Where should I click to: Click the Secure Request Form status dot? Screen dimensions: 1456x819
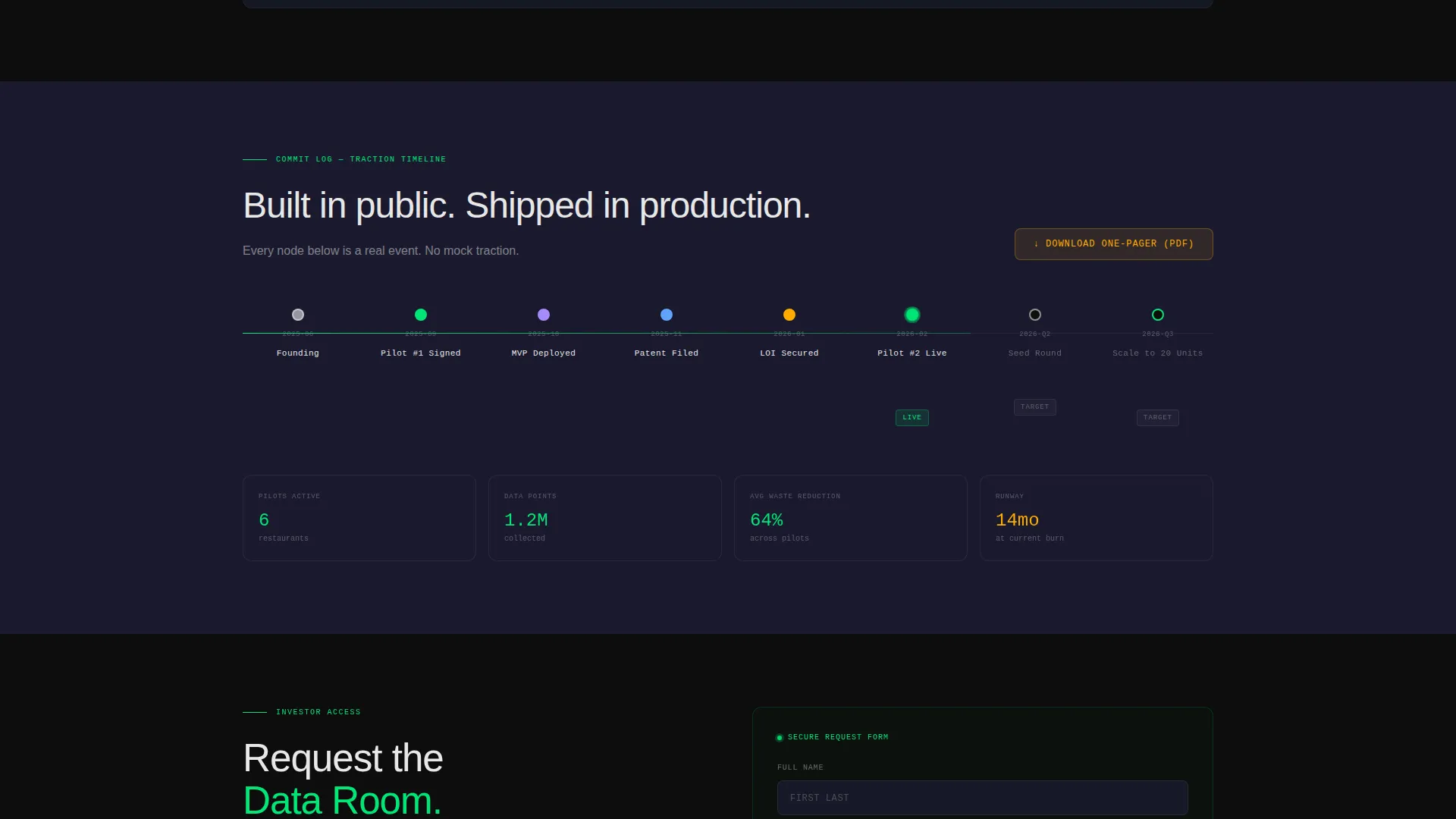click(780, 738)
